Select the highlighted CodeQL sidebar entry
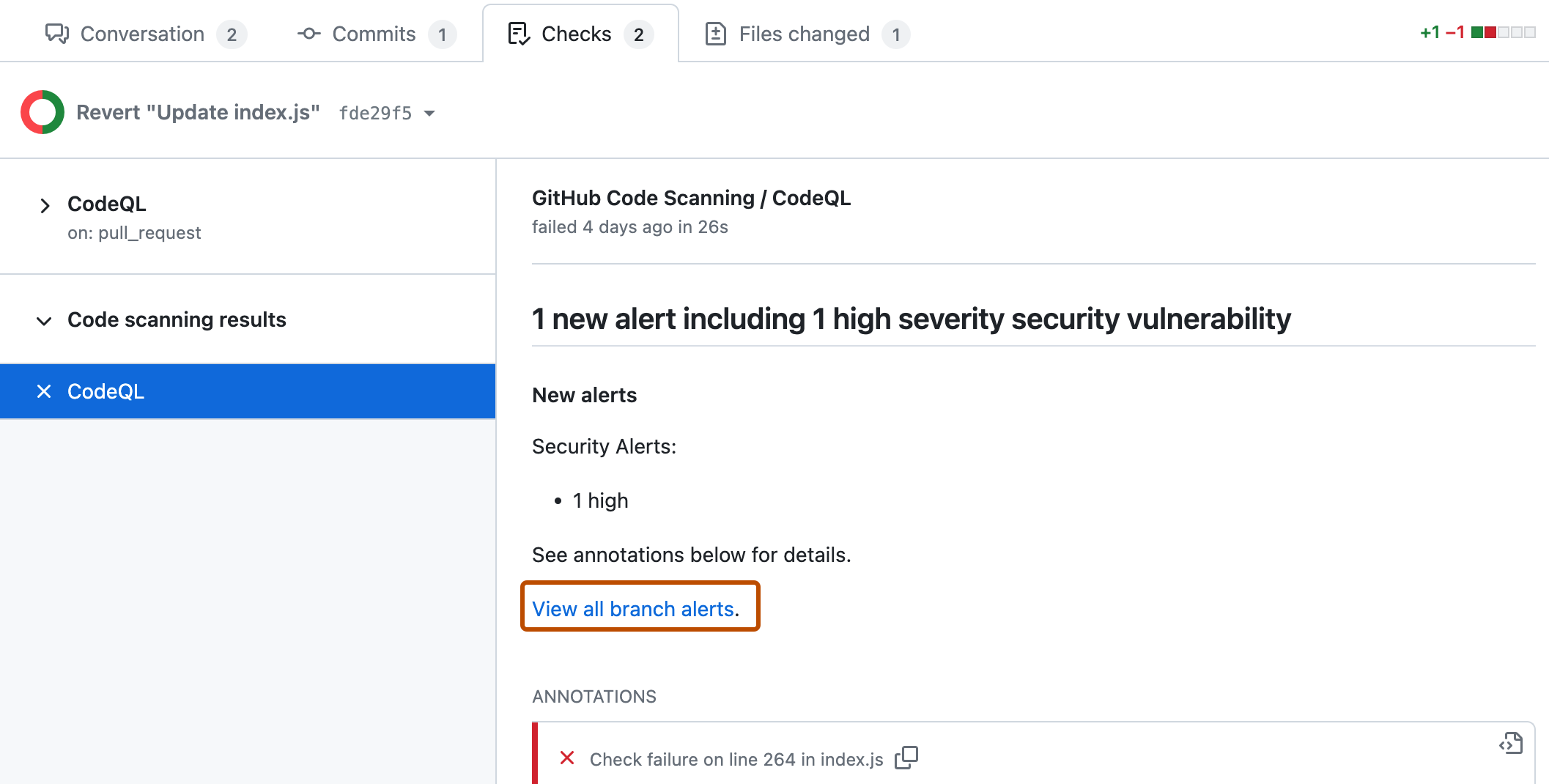This screenshot has width=1549, height=784. (106, 391)
